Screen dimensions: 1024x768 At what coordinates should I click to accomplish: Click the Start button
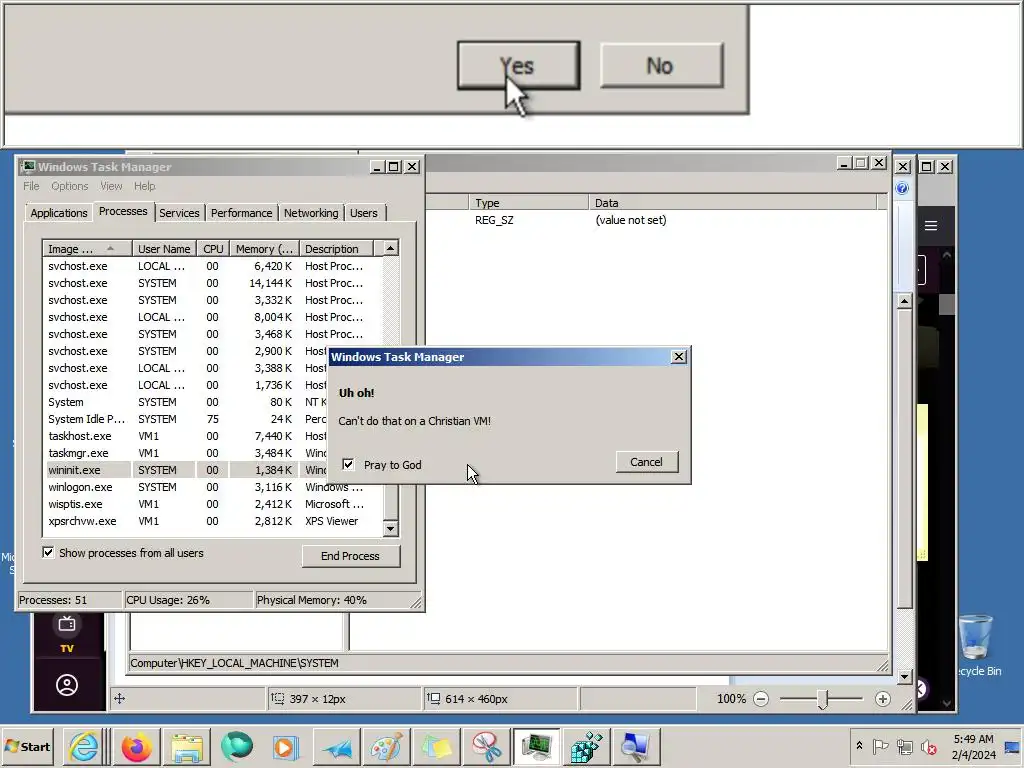[28, 746]
